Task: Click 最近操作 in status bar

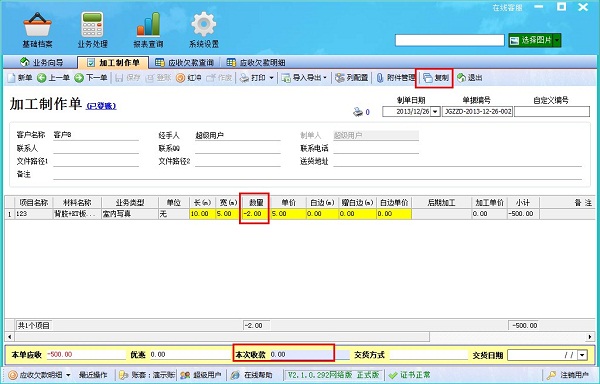Action: pyautogui.click(x=93, y=375)
